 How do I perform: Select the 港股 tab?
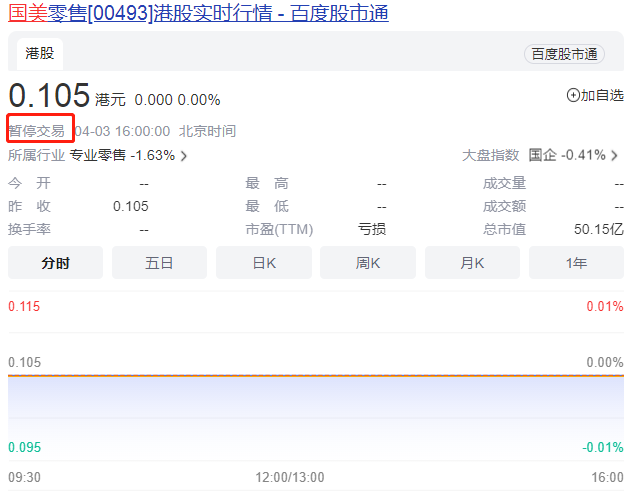coord(40,53)
